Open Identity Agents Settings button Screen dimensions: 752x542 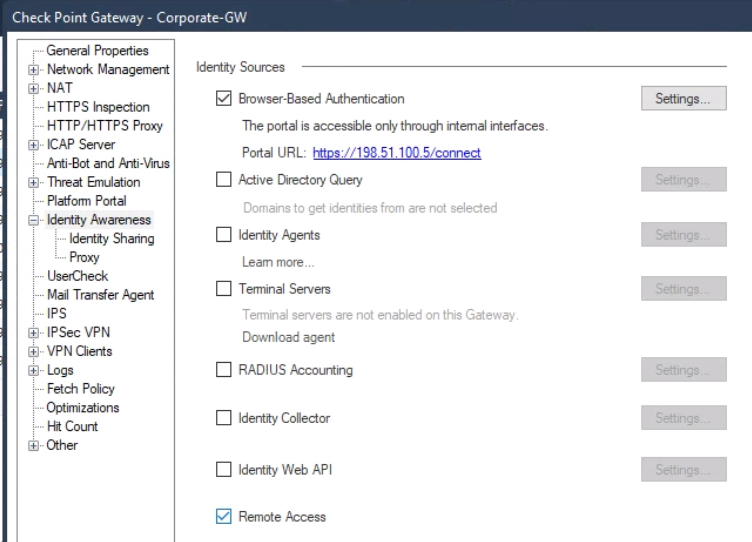[683, 235]
